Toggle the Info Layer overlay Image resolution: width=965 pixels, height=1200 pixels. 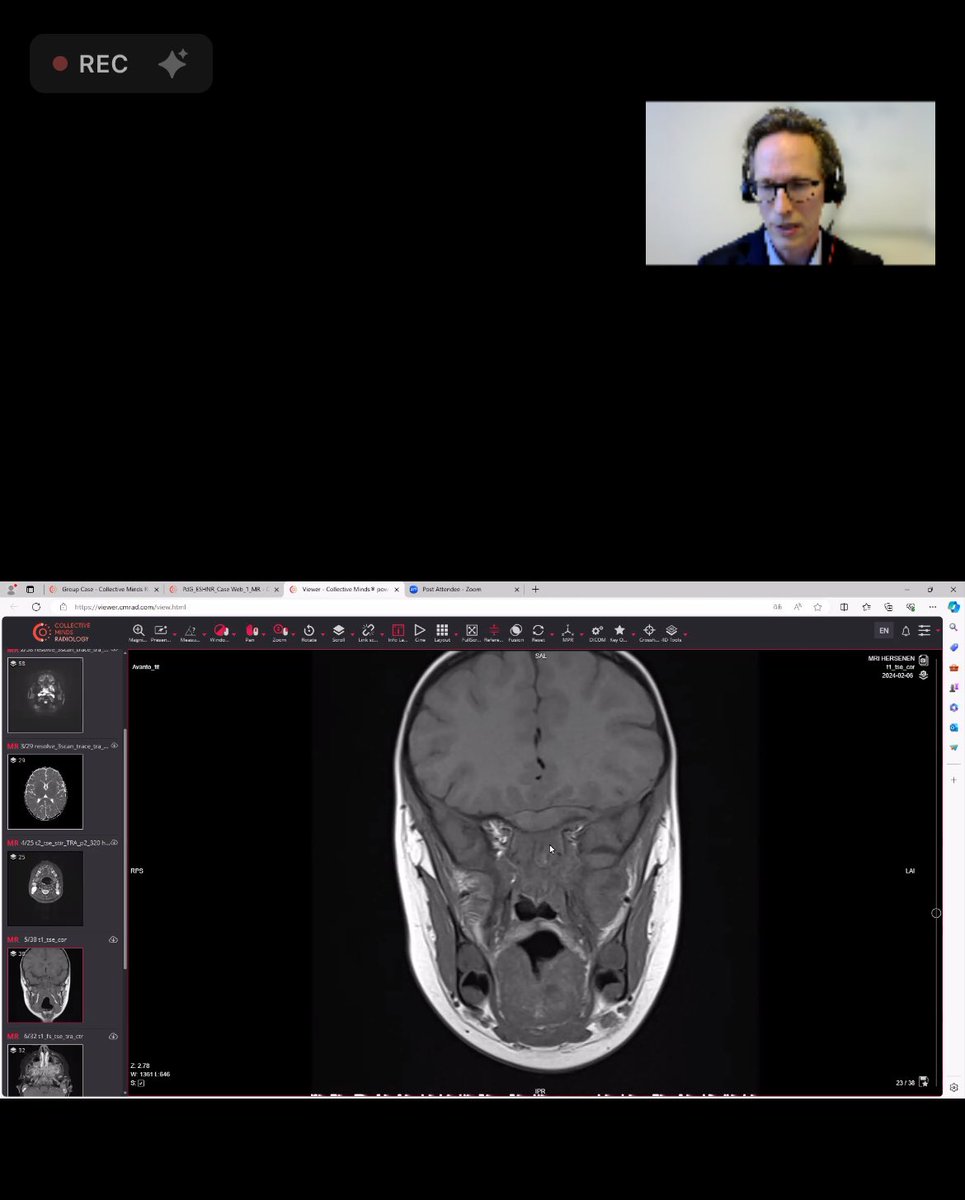397,633
